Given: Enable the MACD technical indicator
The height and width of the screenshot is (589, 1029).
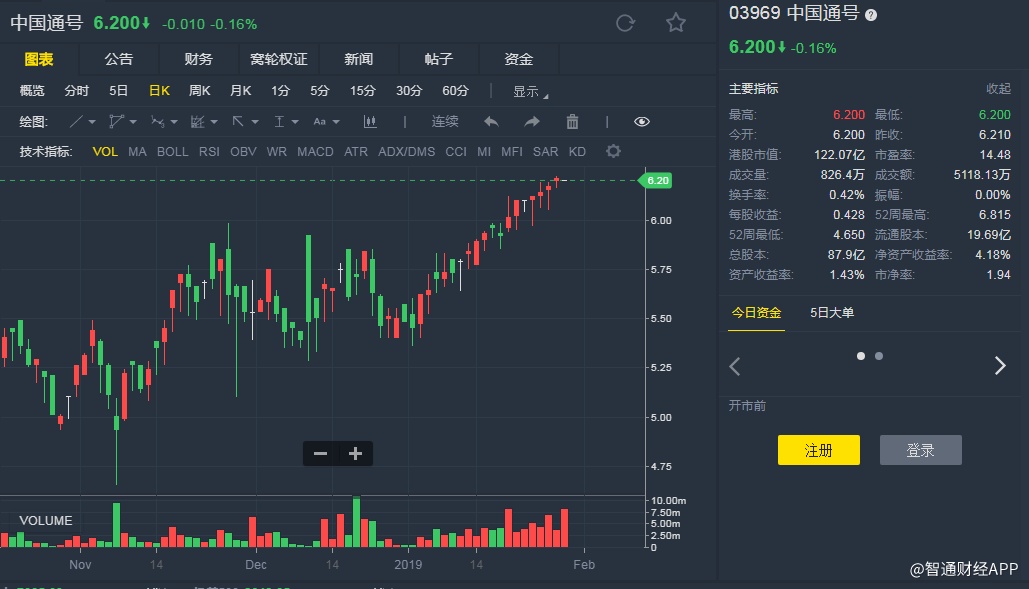Looking at the screenshot, I should tap(315, 152).
